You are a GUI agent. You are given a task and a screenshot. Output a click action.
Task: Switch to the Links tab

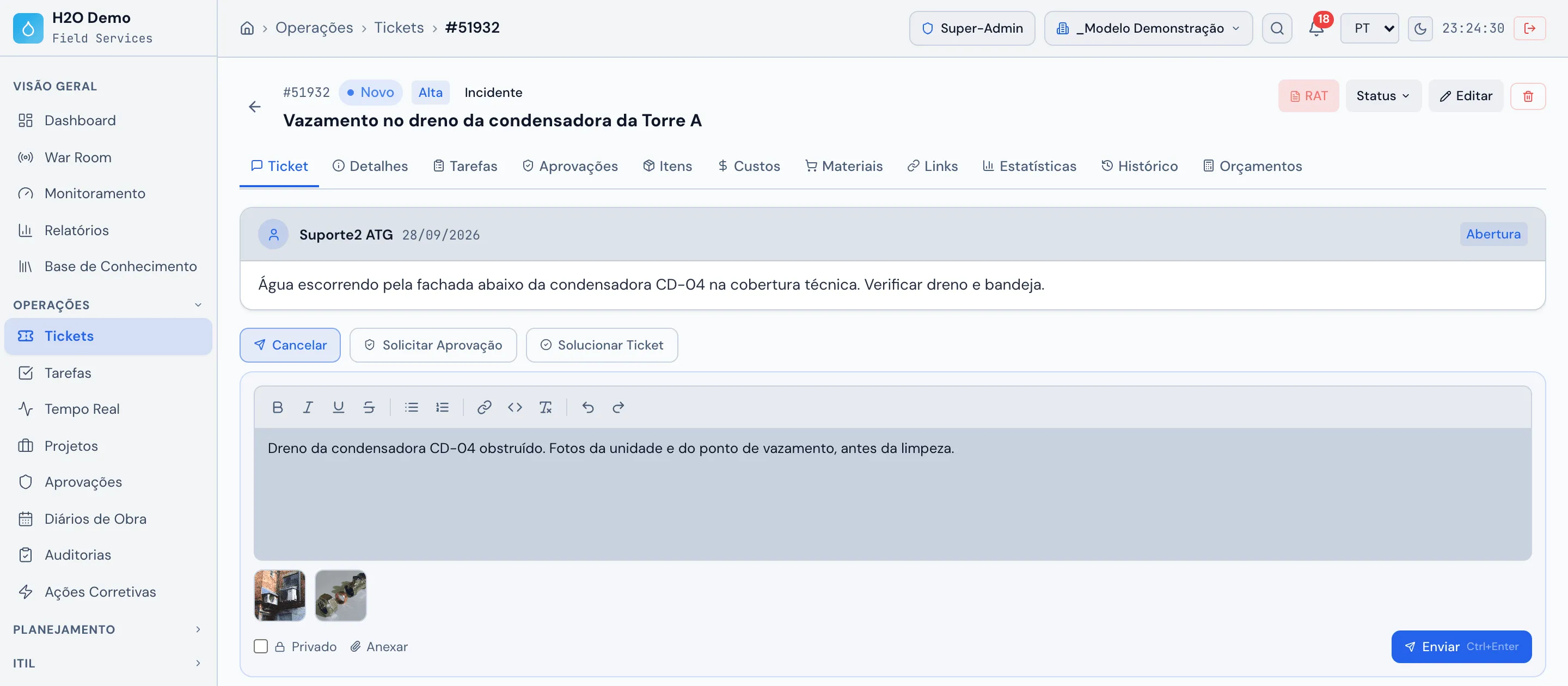[x=933, y=166]
